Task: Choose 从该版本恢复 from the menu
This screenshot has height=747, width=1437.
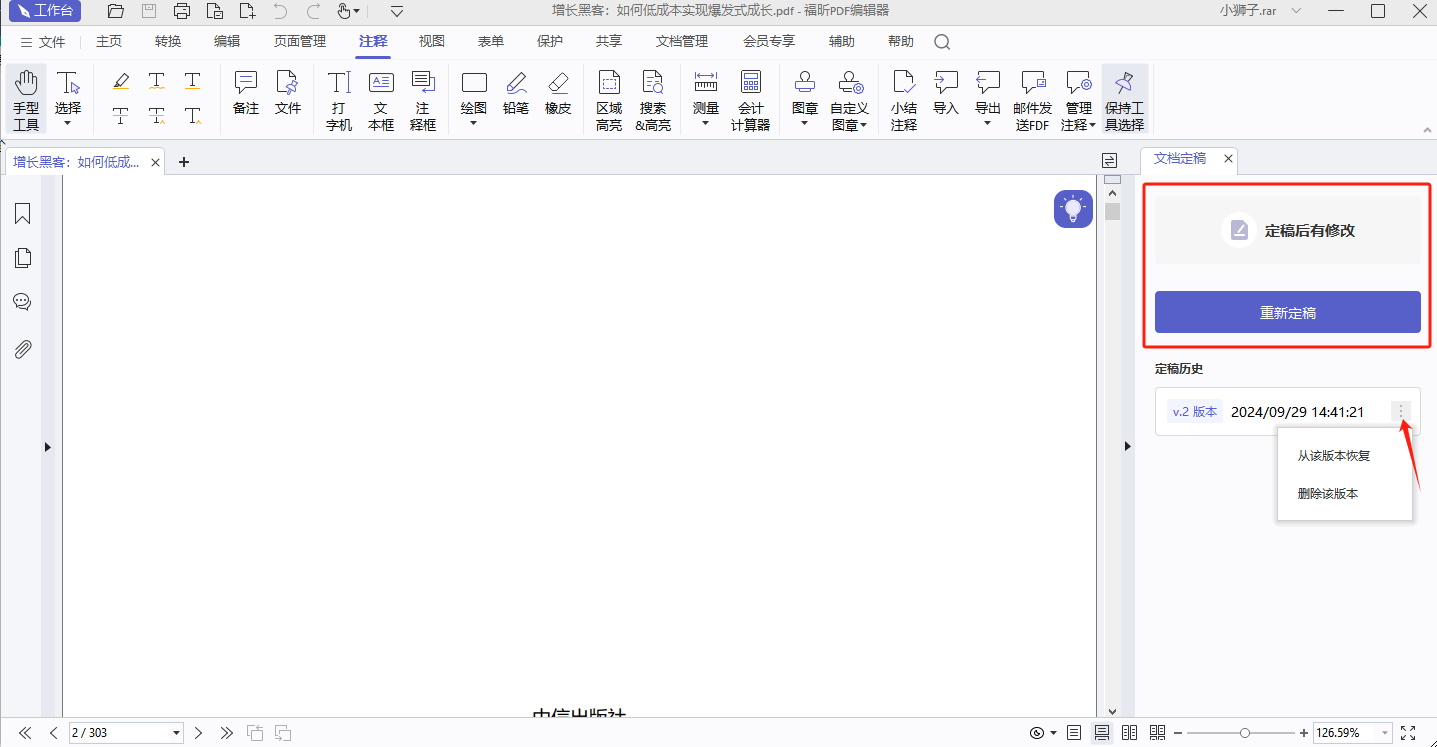Action: (1333, 456)
